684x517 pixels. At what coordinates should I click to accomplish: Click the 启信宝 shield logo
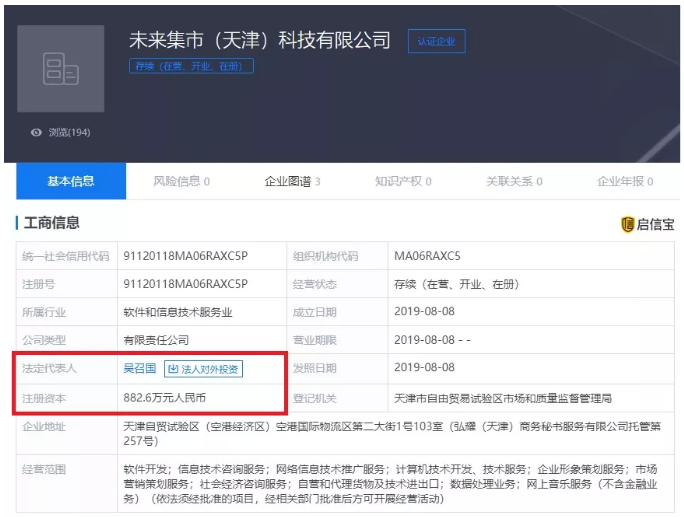click(627, 224)
